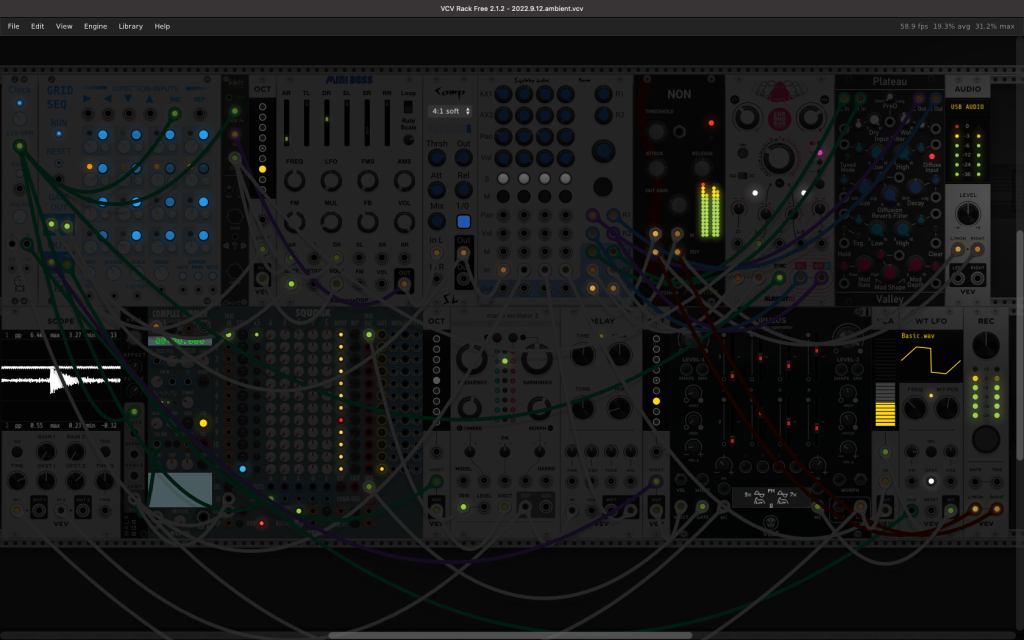1024x640 pixels.
Task: Click the NON ATTACK knob
Action: pos(656,168)
